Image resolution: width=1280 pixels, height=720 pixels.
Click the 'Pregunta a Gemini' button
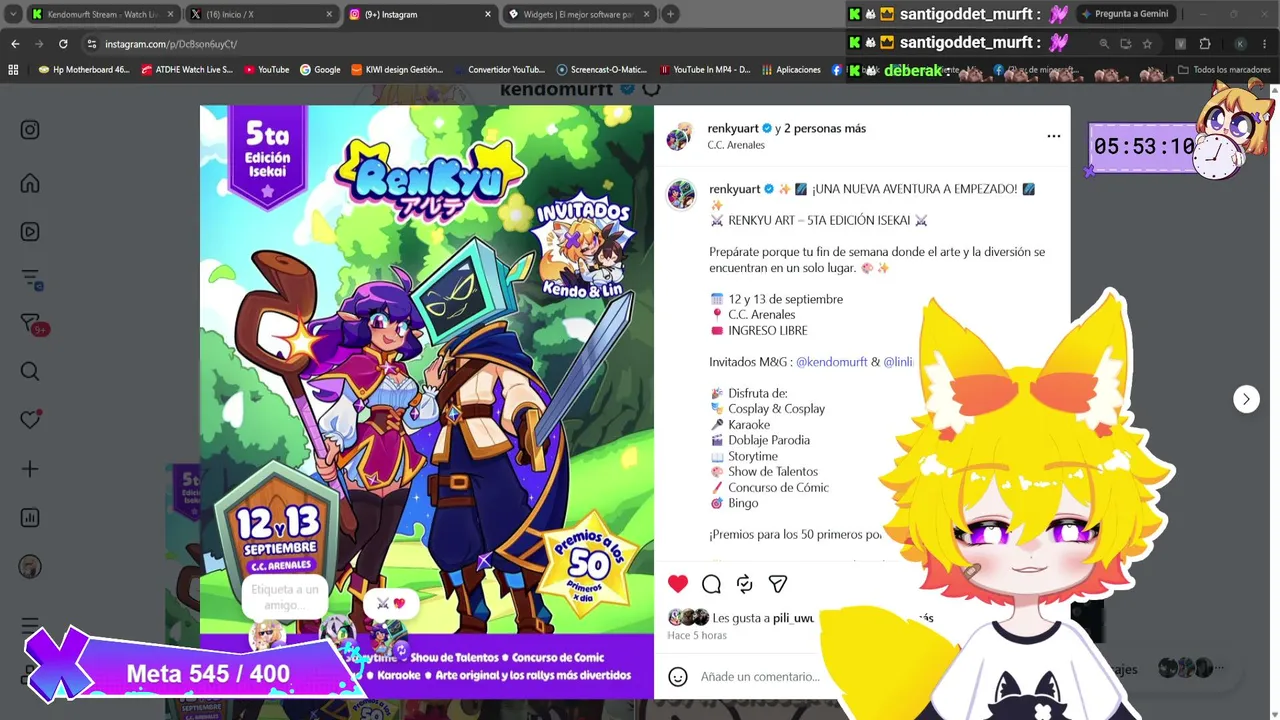1124,14
